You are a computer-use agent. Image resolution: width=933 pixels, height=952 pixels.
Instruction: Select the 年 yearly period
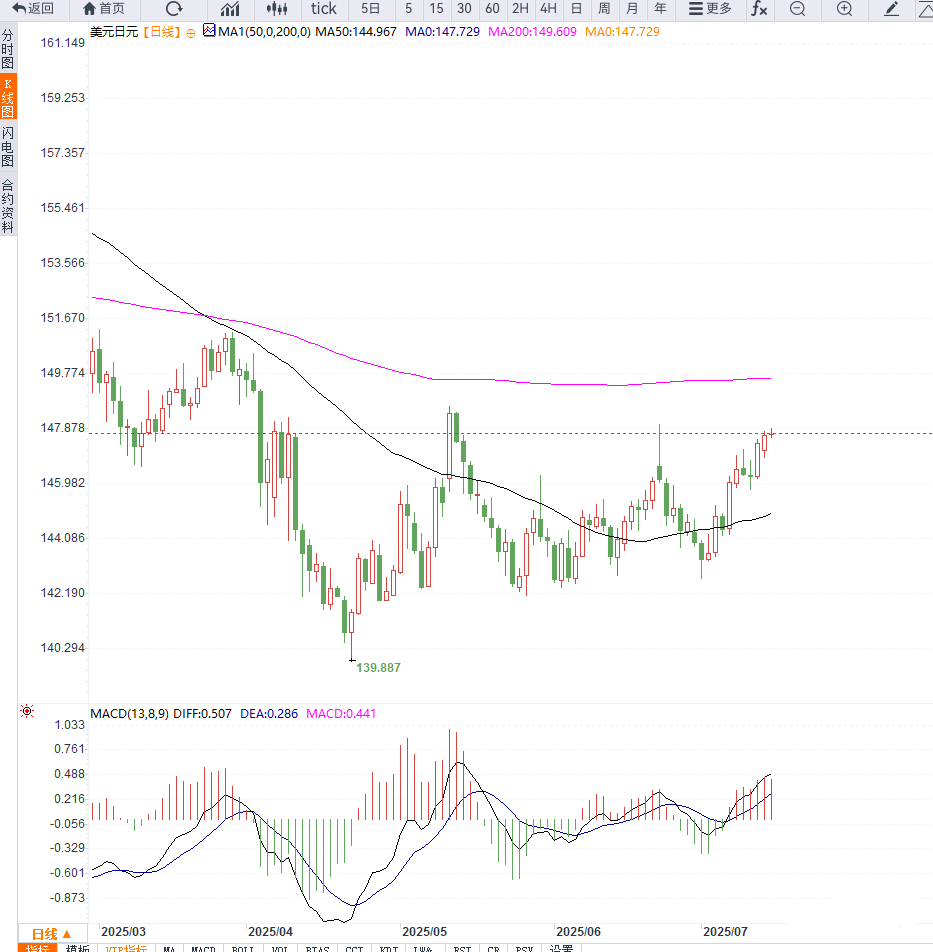660,8
